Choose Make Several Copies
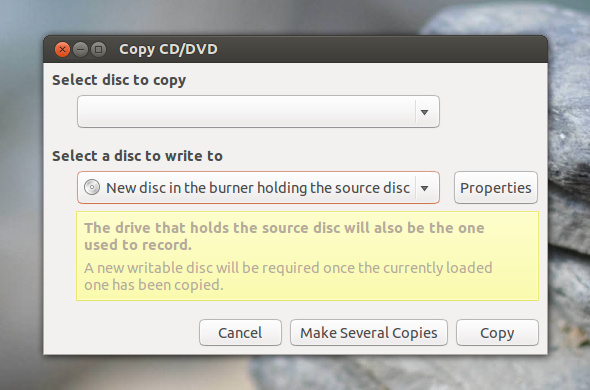 369,332
